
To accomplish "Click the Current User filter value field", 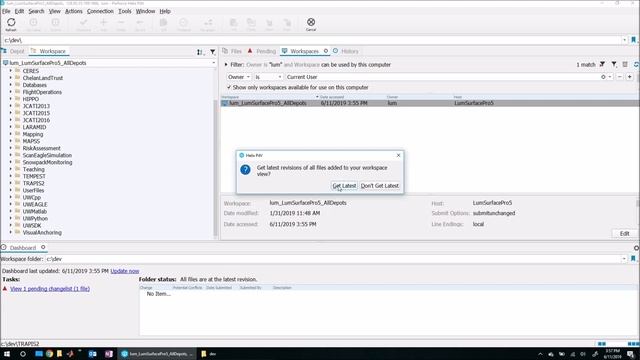I will point(443,77).
